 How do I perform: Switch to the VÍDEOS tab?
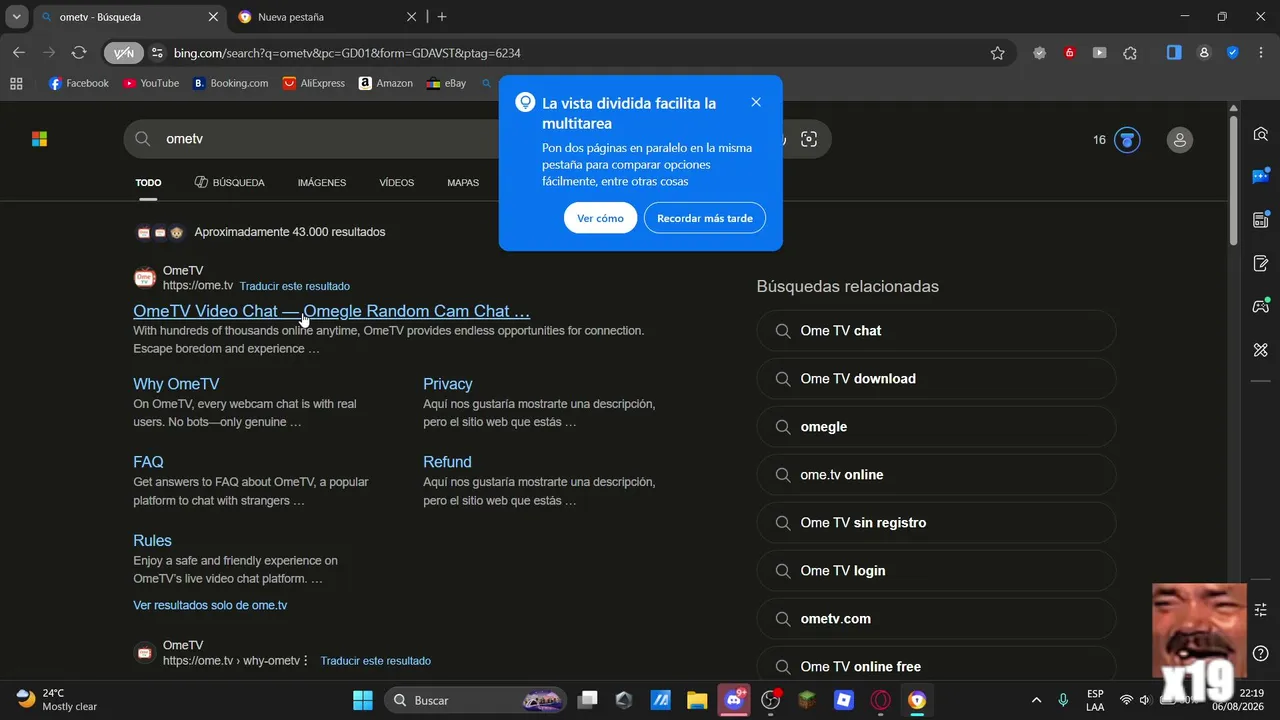pos(396,183)
